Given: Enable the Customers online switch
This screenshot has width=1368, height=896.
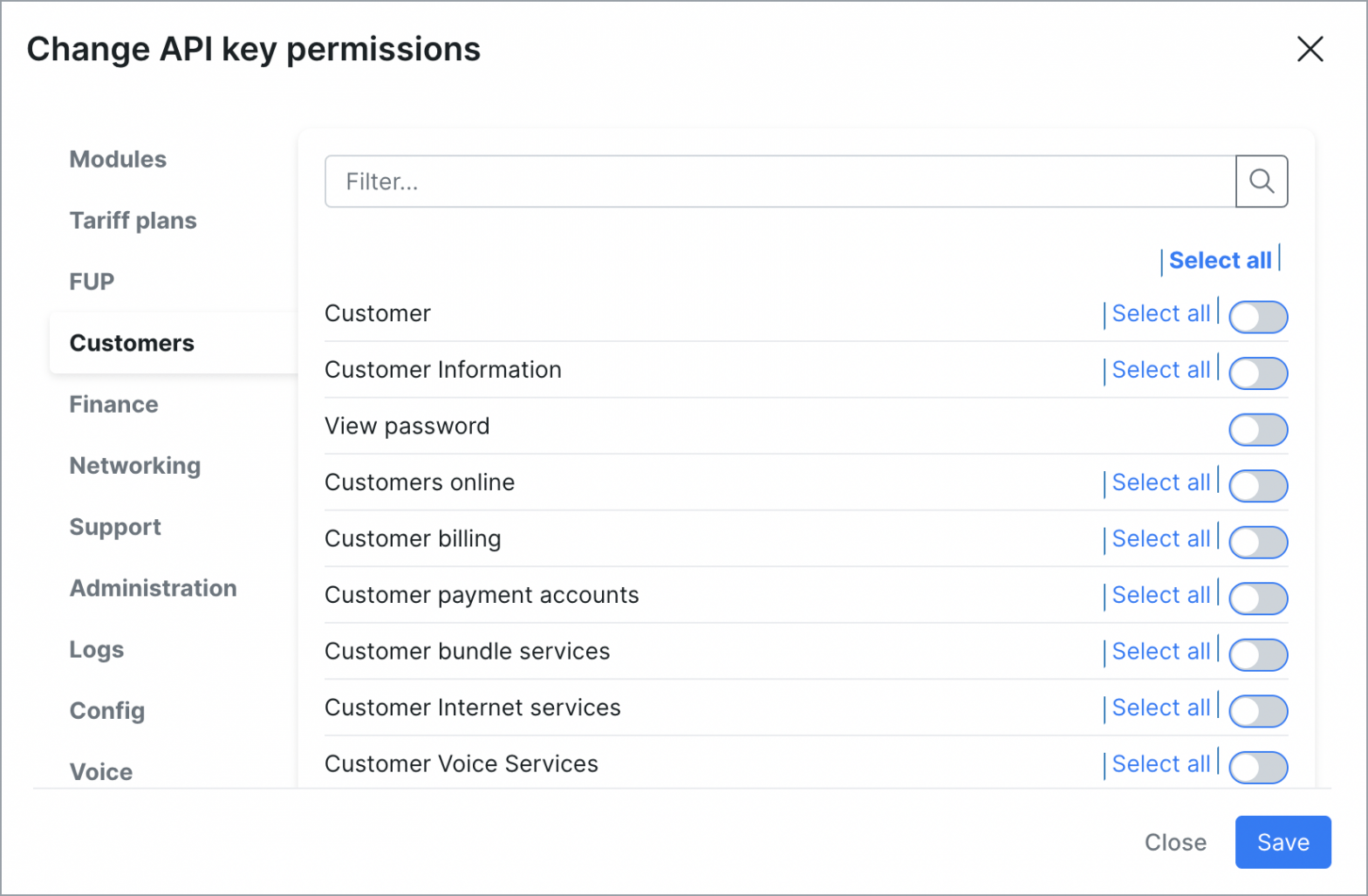Looking at the screenshot, I should (x=1258, y=486).
